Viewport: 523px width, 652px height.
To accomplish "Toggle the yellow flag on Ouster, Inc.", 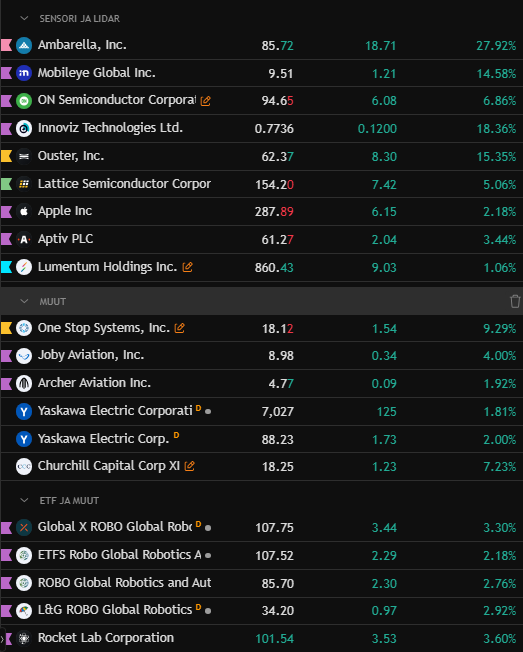I will (x=6, y=156).
